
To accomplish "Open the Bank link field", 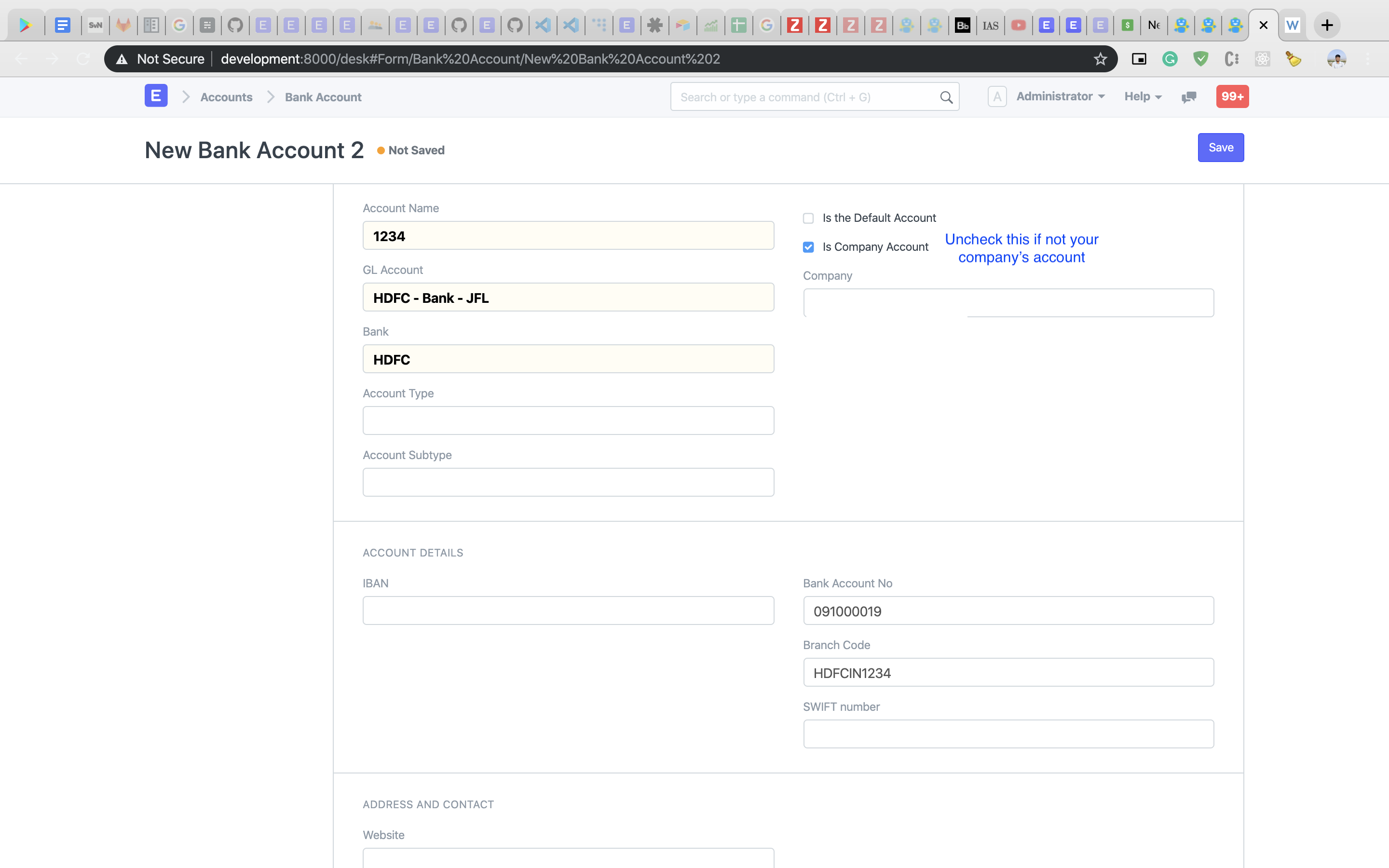I will click(x=568, y=359).
